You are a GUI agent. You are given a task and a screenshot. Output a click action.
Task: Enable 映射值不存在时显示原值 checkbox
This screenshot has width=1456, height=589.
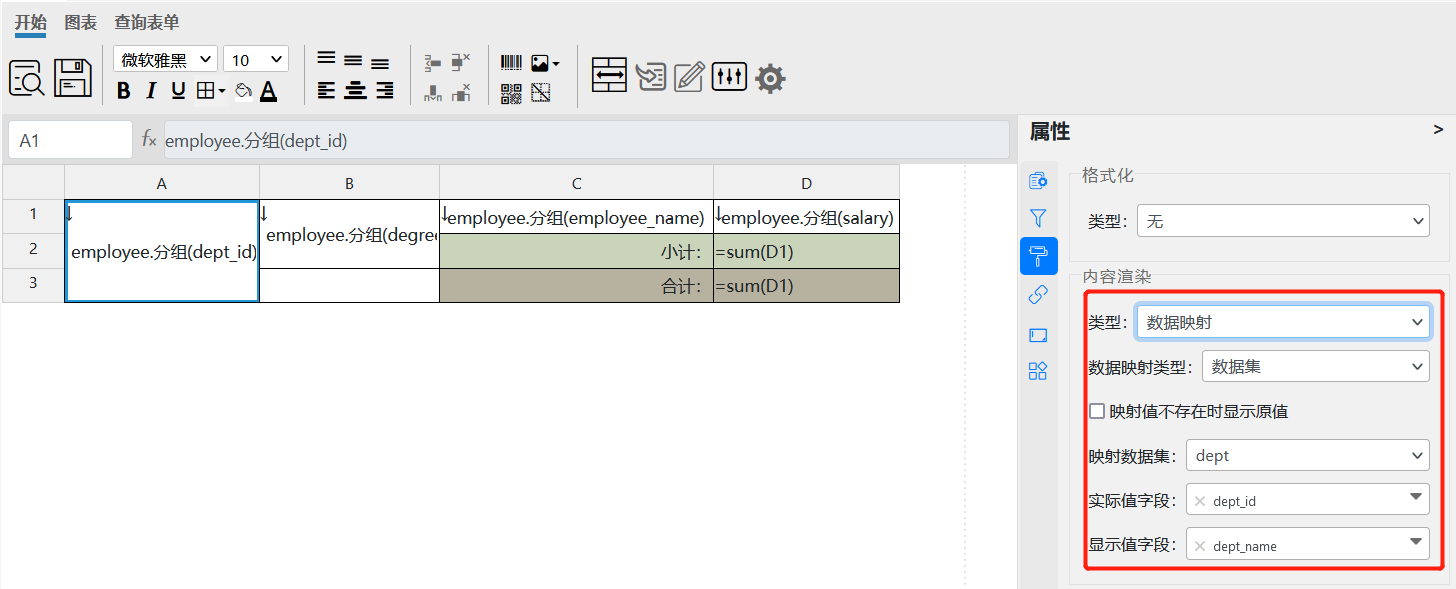tap(1097, 411)
